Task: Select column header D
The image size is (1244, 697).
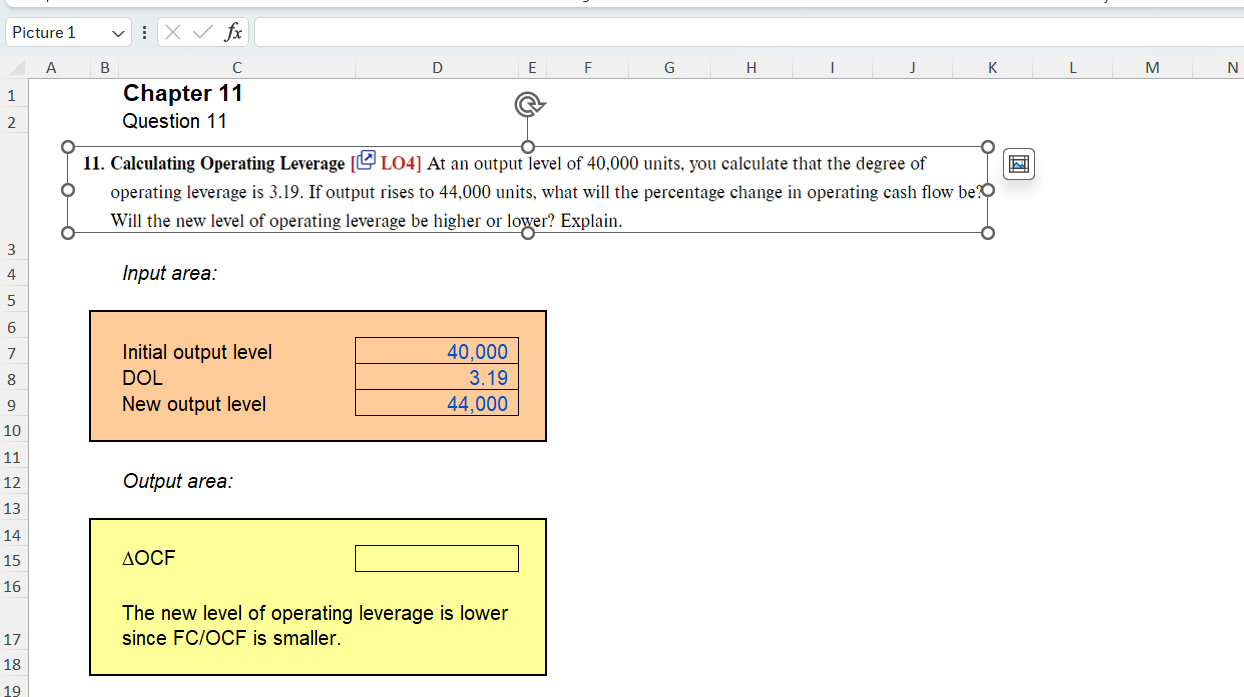Action: (x=437, y=67)
